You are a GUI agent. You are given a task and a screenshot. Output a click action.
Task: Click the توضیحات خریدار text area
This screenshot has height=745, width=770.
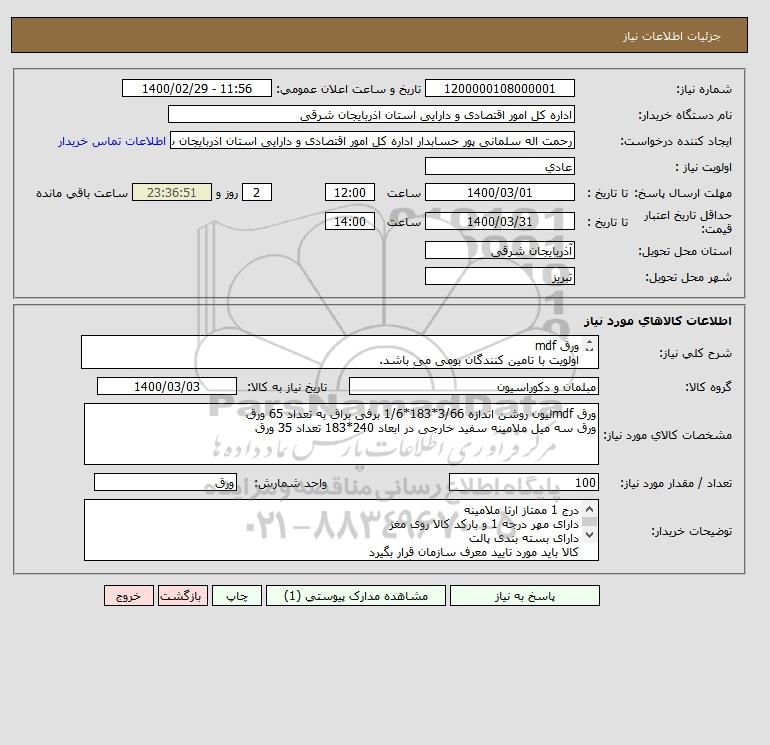[341, 530]
